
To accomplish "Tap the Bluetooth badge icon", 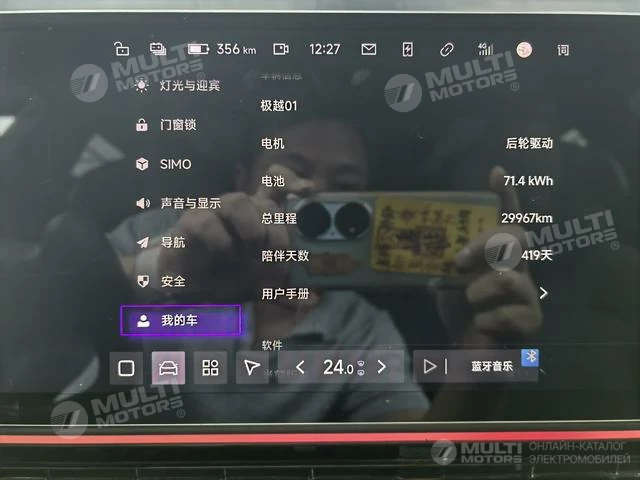I will pos(530,358).
